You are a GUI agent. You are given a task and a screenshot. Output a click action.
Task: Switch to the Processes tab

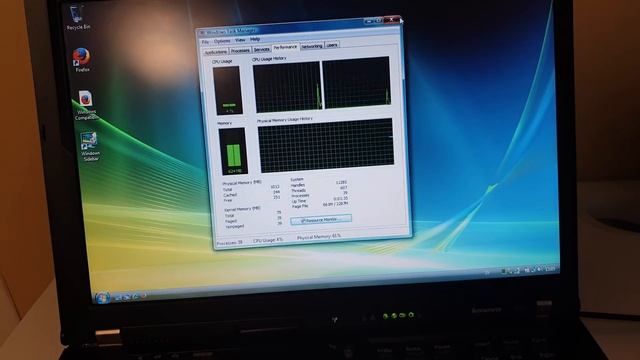240,51
